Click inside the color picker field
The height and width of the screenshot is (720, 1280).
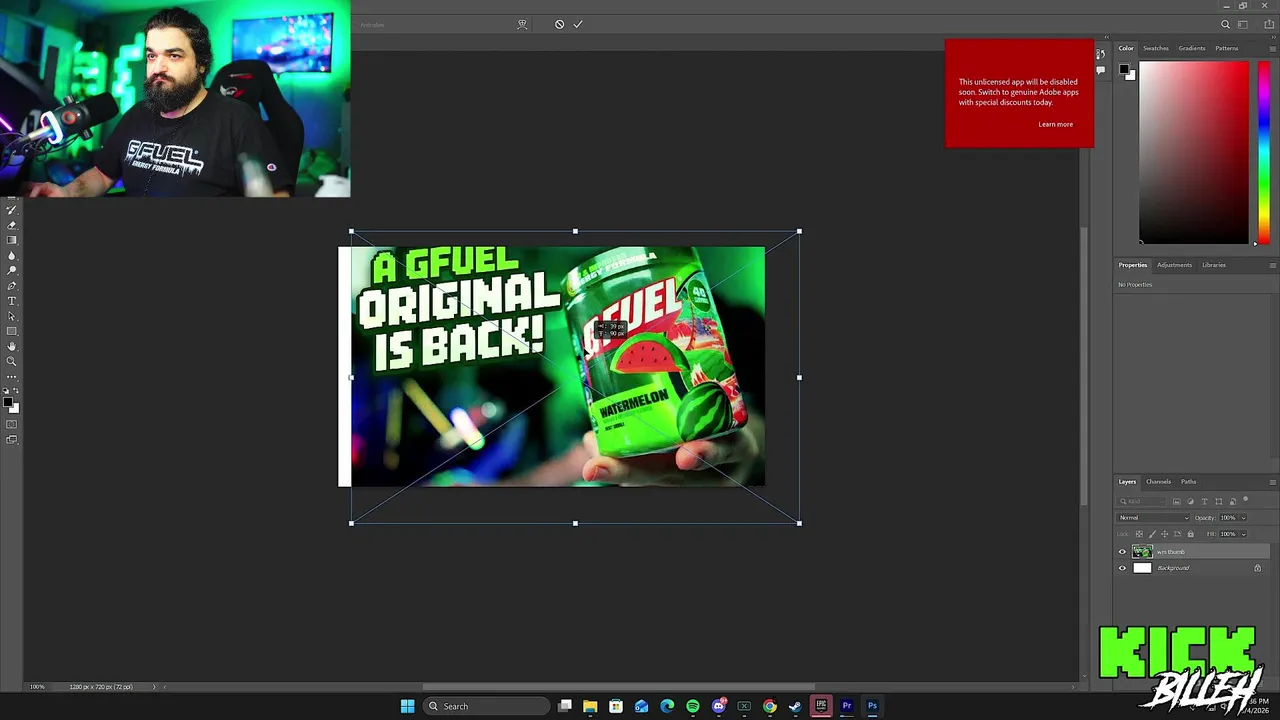[x=1194, y=151]
